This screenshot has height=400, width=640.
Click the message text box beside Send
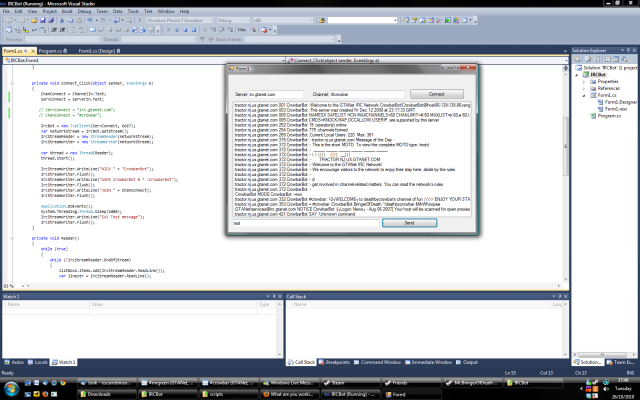(306, 223)
